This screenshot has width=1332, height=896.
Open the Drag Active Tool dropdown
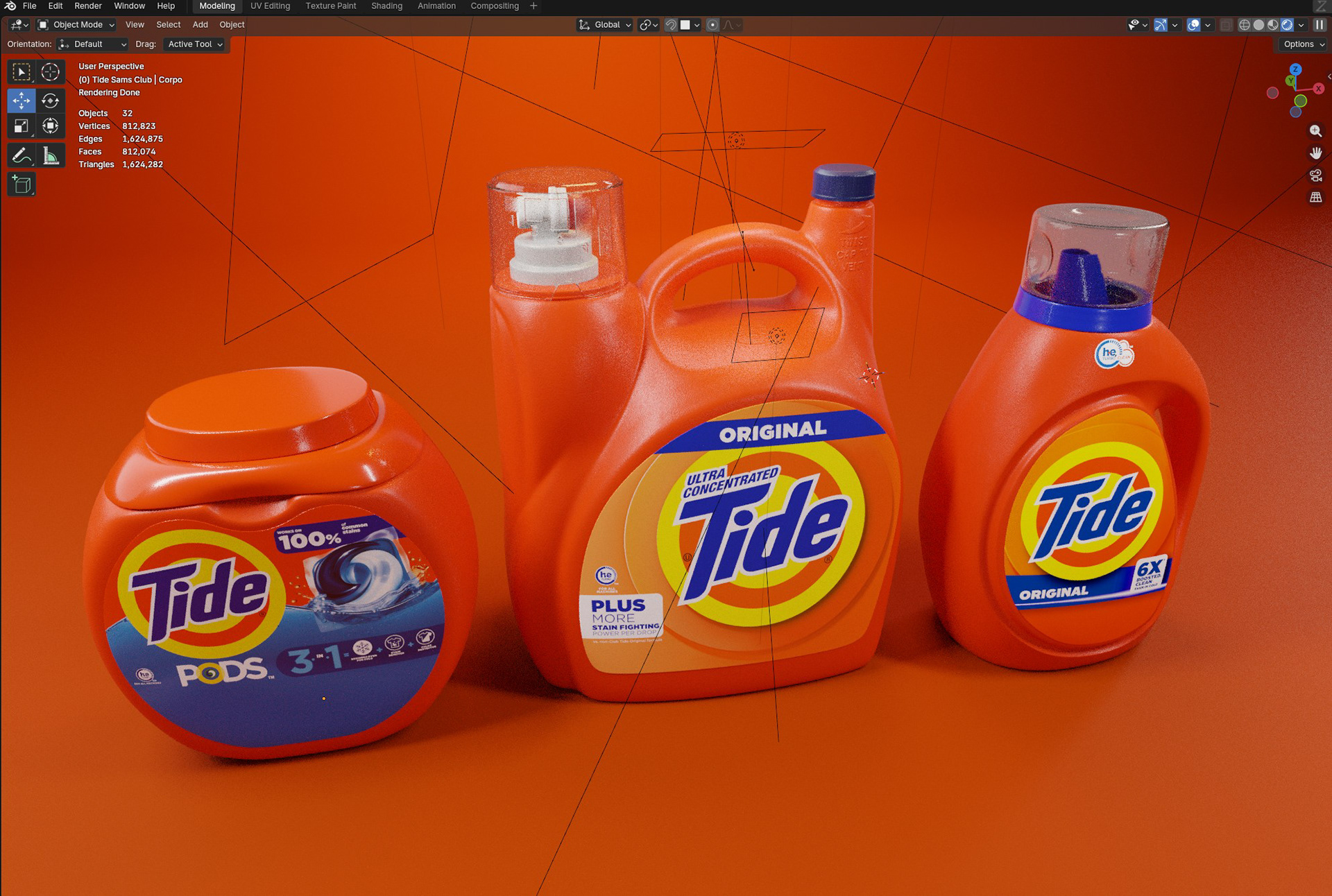point(195,44)
